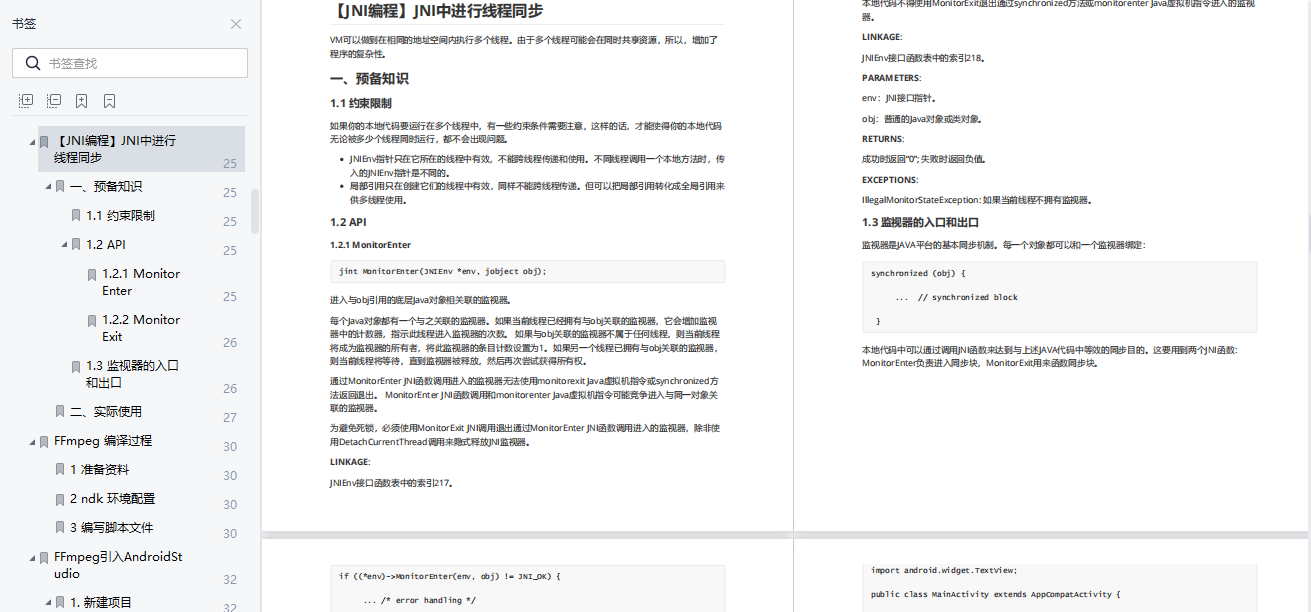Click the bookmark icon beside 1.1 约束限制
1311x612 pixels.
coord(75,214)
